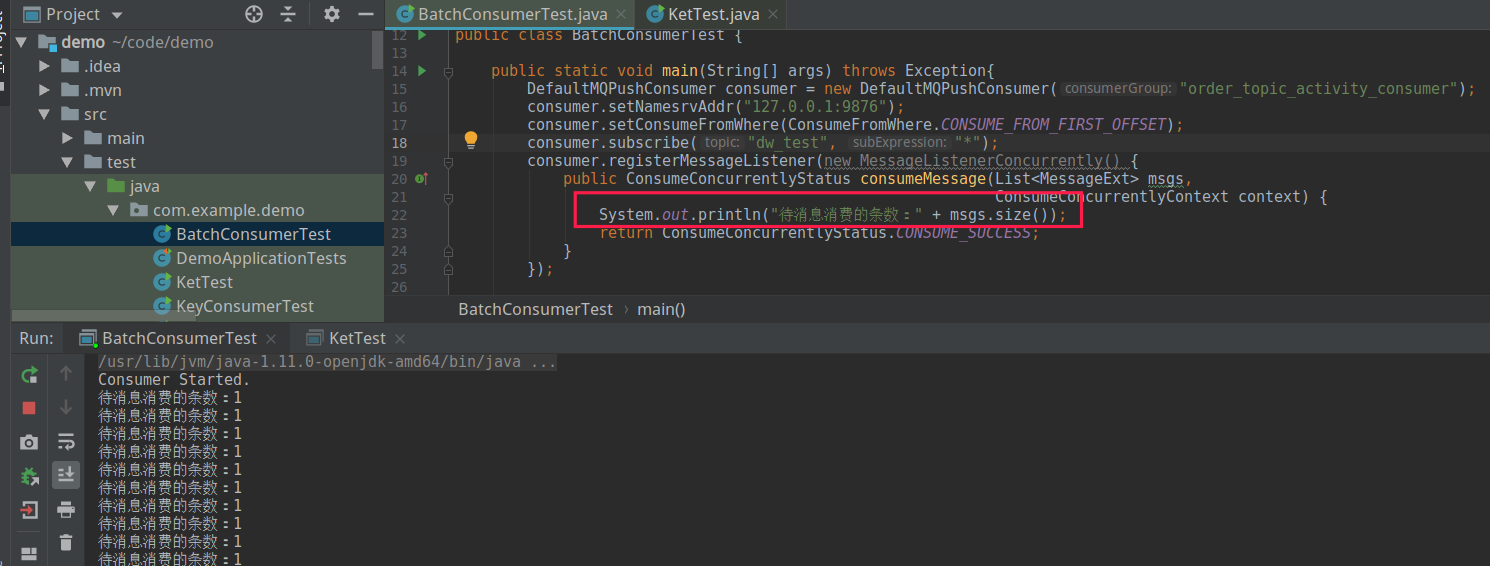This screenshot has width=1490, height=566.
Task: Click the lightbulb intention icon on line 18
Action: click(471, 141)
